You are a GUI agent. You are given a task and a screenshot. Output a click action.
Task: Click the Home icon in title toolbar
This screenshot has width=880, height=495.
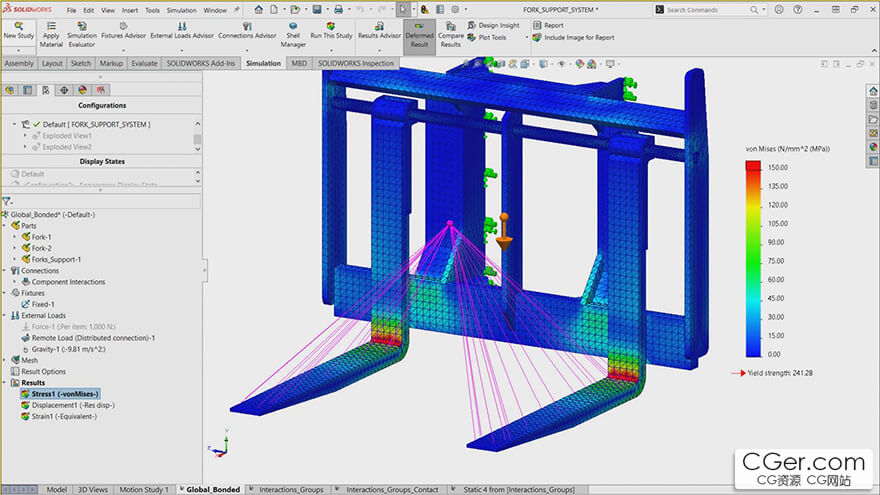tap(258, 10)
